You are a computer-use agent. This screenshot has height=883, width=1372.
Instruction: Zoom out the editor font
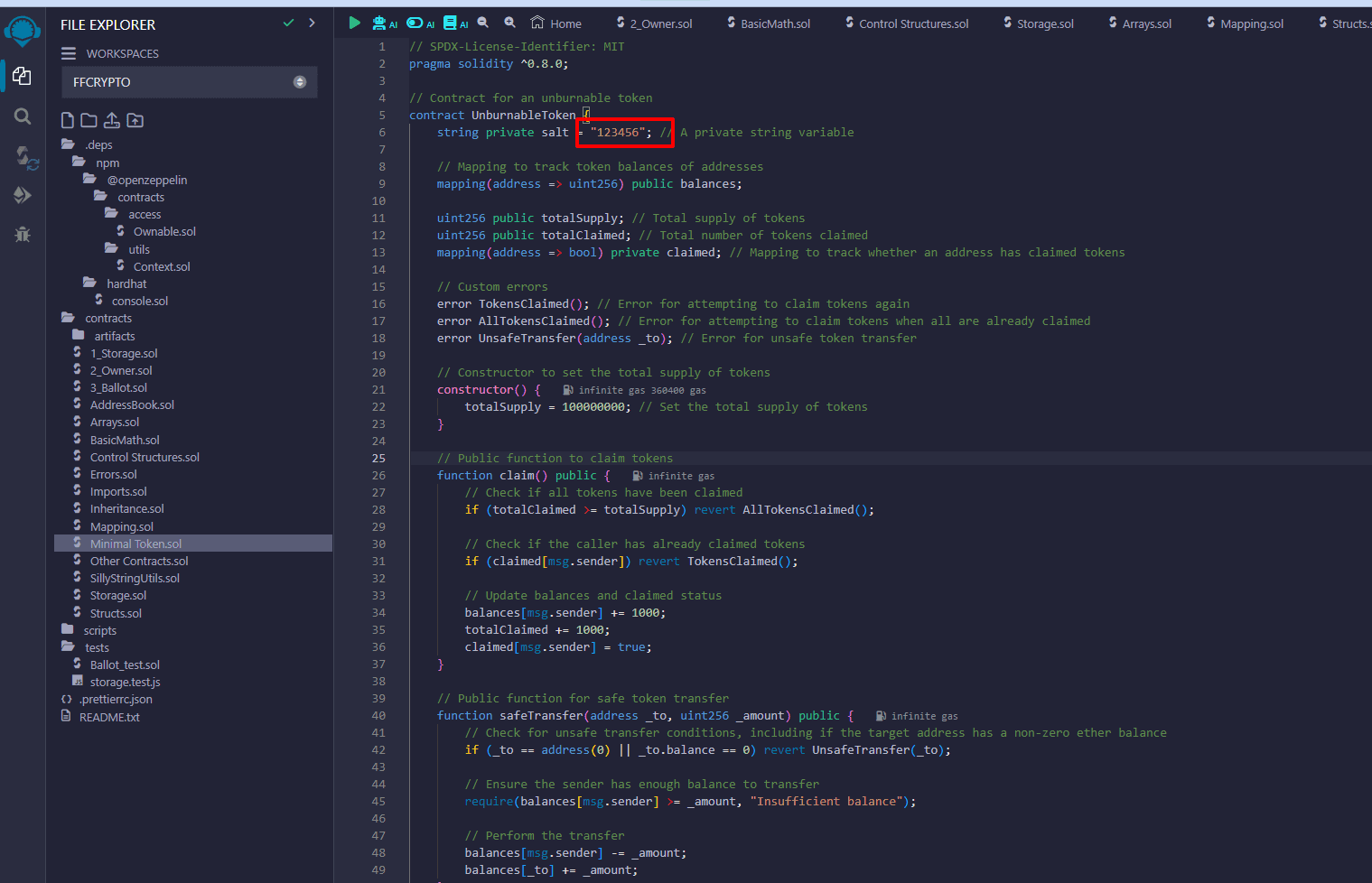(483, 23)
